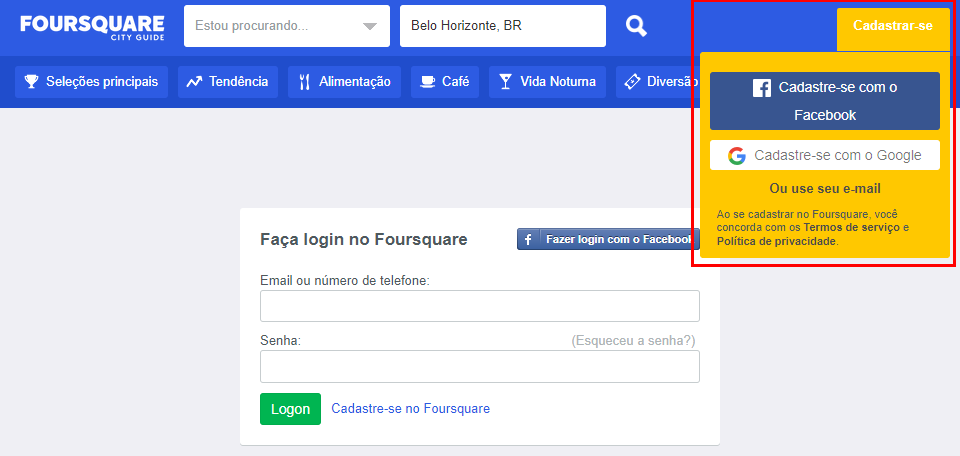
Task: Focus the Email ou número de telefone field
Action: pyautogui.click(x=480, y=306)
